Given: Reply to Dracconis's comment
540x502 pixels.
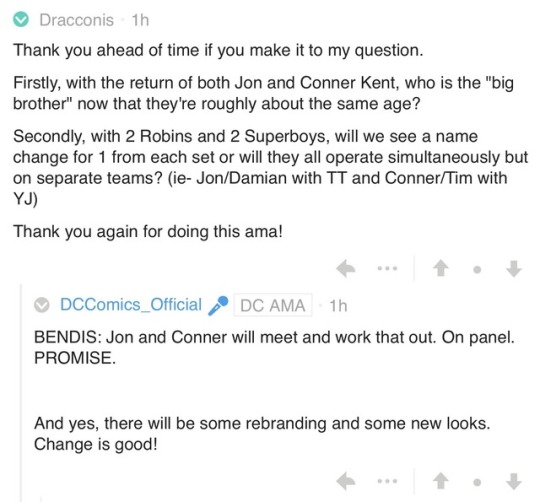Looking at the screenshot, I should coord(346,269).
